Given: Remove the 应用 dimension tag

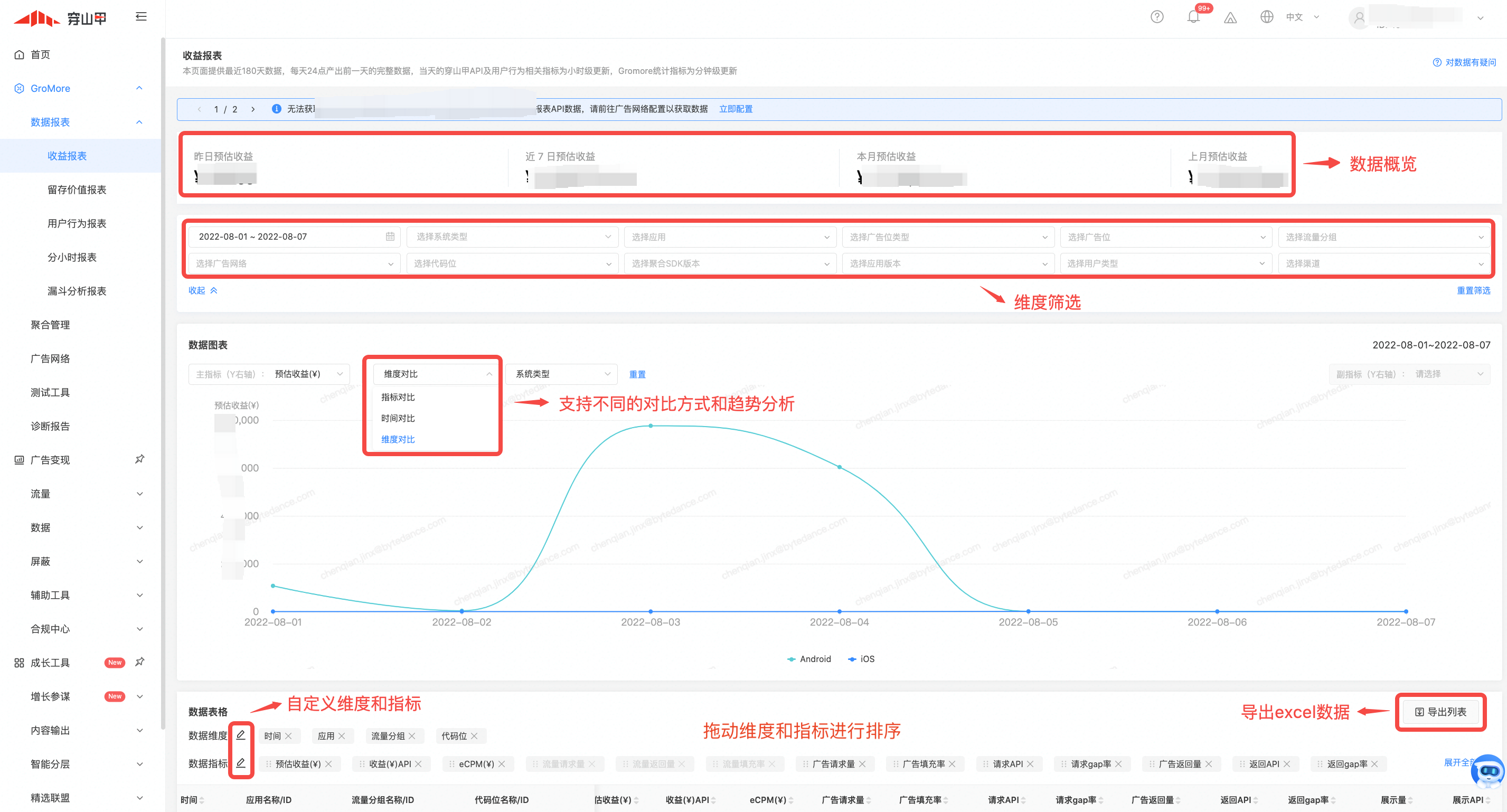Looking at the screenshot, I should tap(342, 736).
